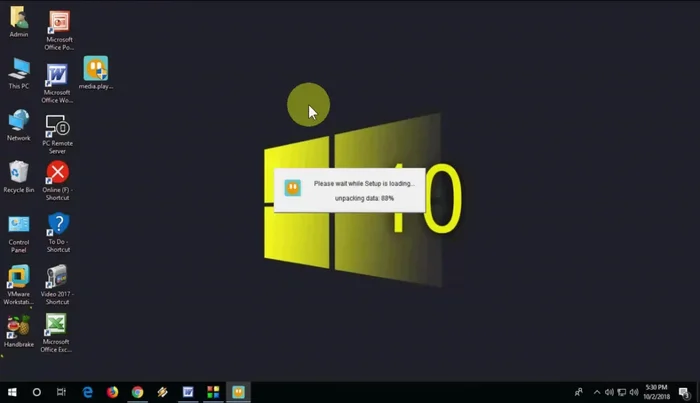This screenshot has width=700, height=403.
Task: Open the rightmost speaker icon in the tray
Action: [634, 392]
